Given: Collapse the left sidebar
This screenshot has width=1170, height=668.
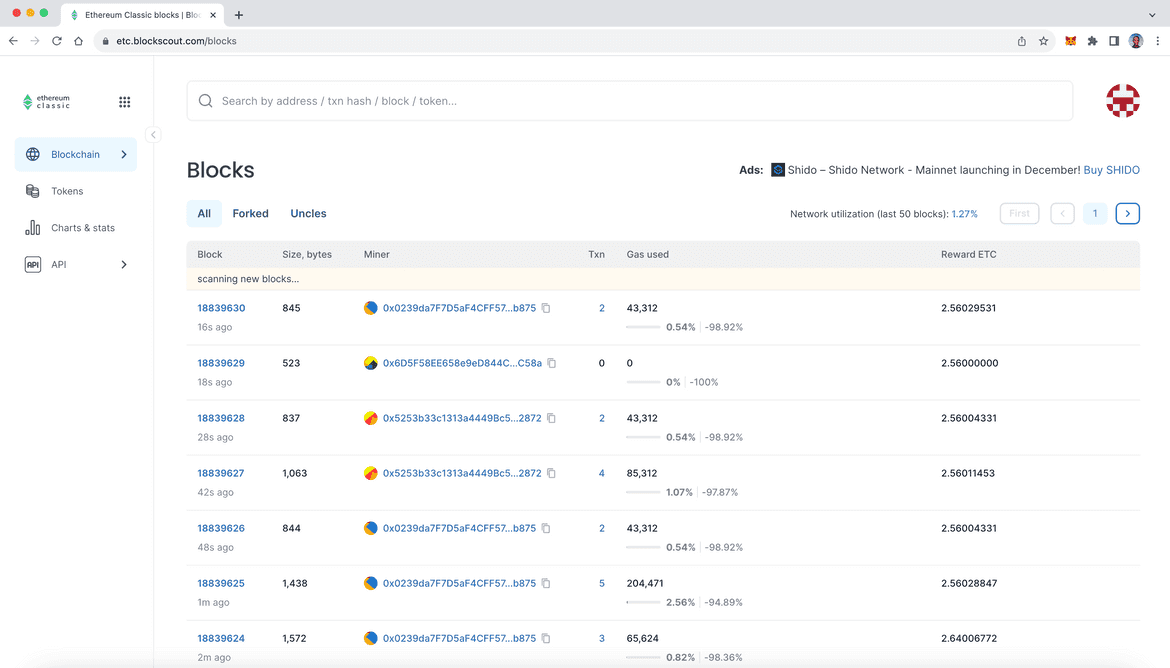Looking at the screenshot, I should click(153, 135).
